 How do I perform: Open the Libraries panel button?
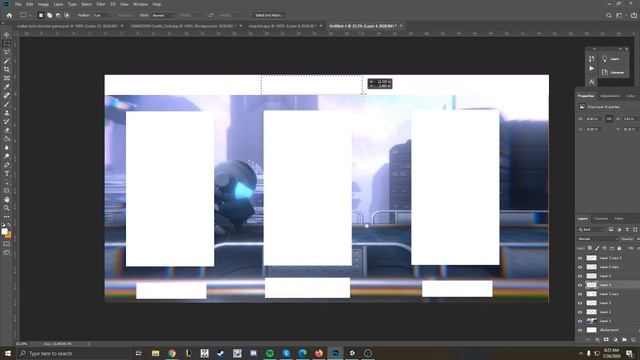pos(613,72)
